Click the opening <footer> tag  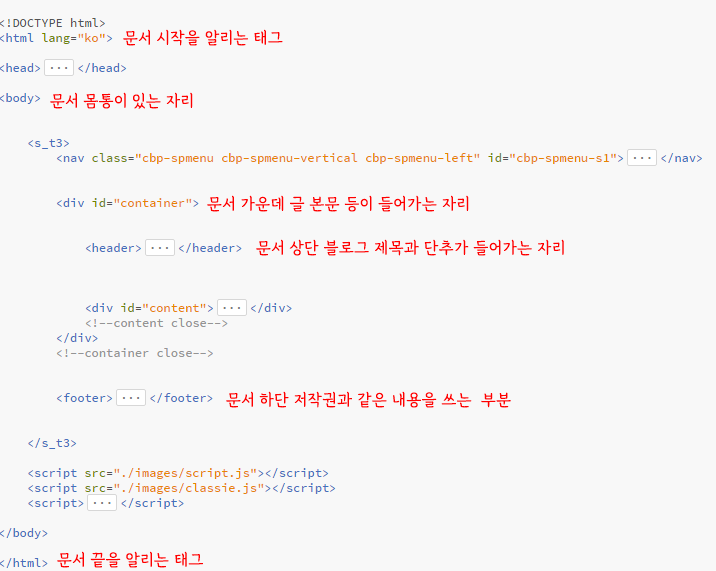(x=84, y=398)
